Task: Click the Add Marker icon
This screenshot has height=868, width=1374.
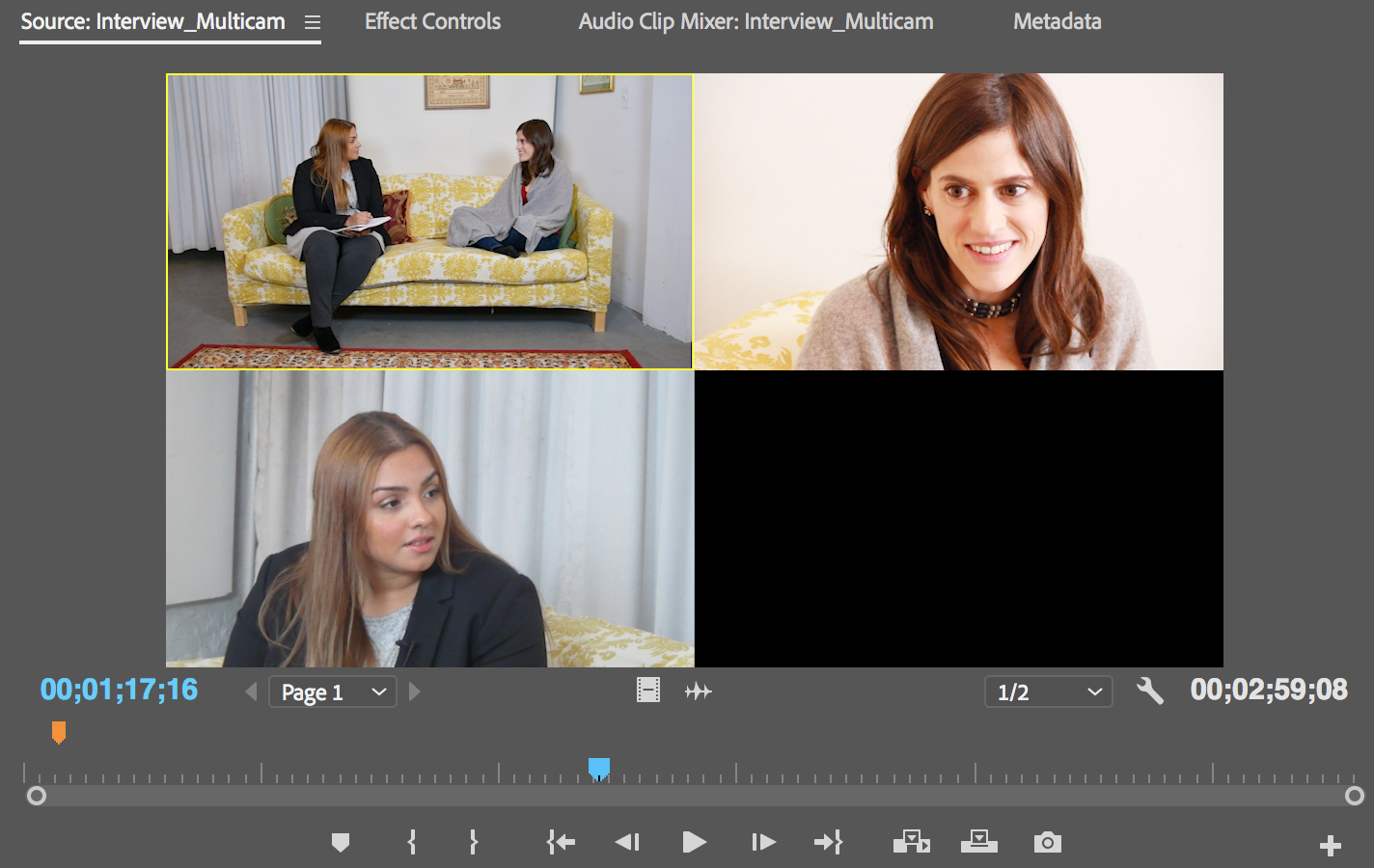Action: pos(340,843)
